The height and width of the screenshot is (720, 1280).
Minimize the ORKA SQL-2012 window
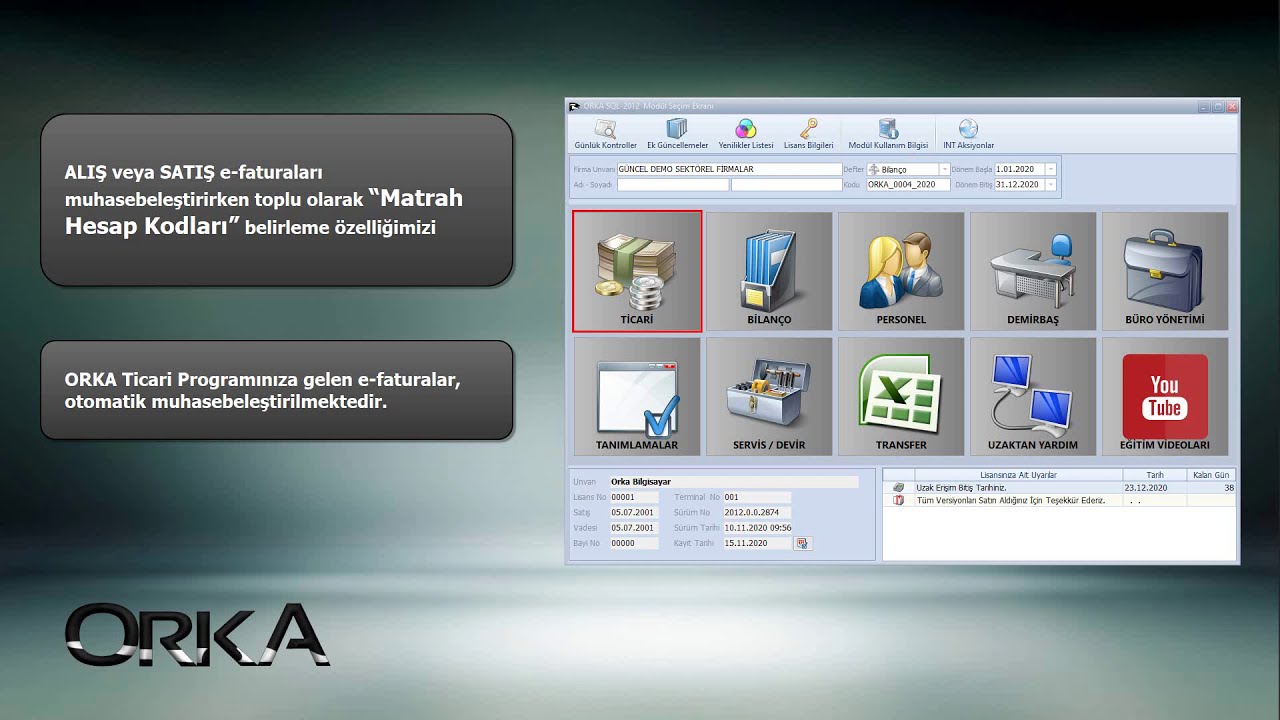tap(1204, 106)
